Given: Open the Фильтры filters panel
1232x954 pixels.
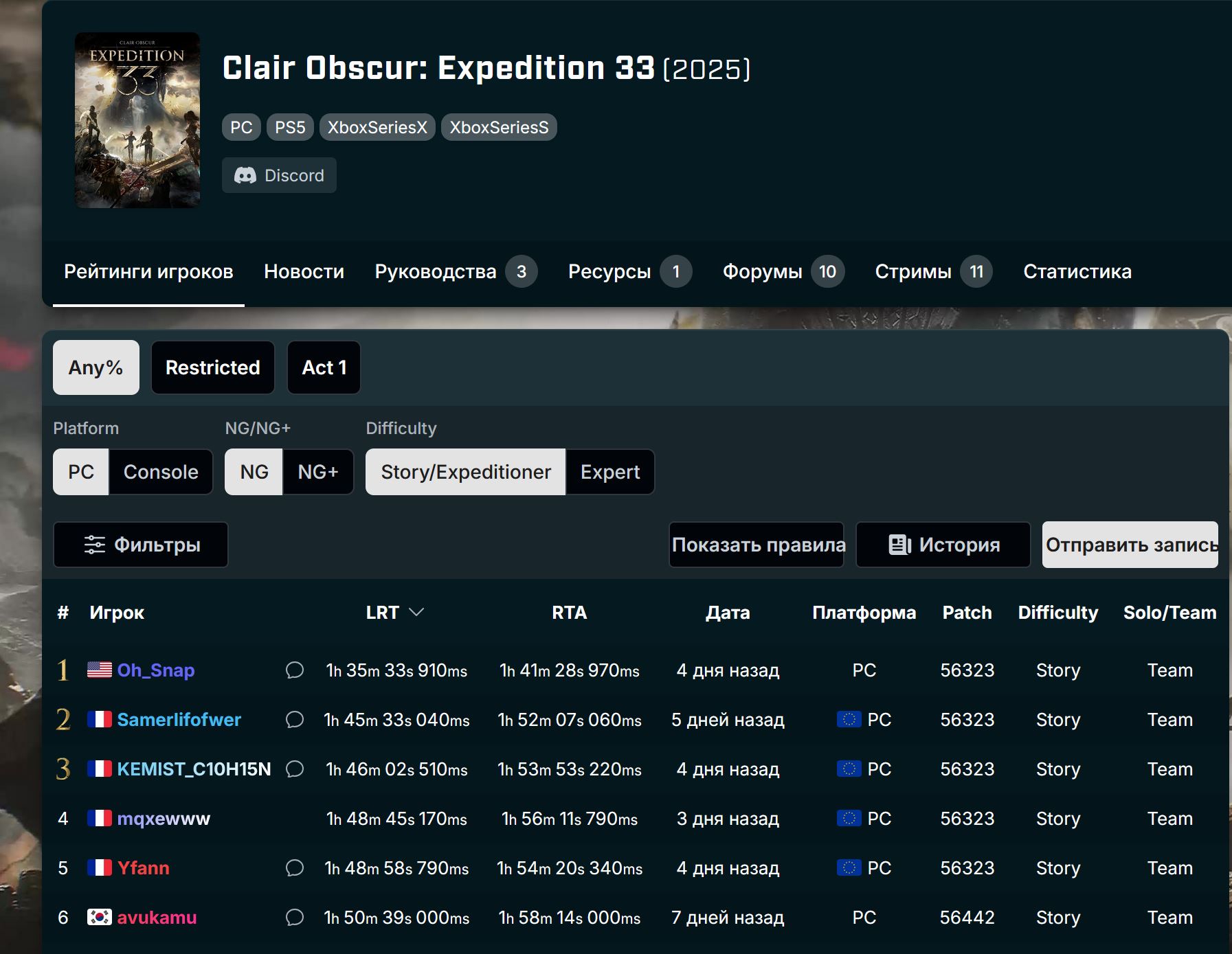Looking at the screenshot, I should click(x=141, y=545).
